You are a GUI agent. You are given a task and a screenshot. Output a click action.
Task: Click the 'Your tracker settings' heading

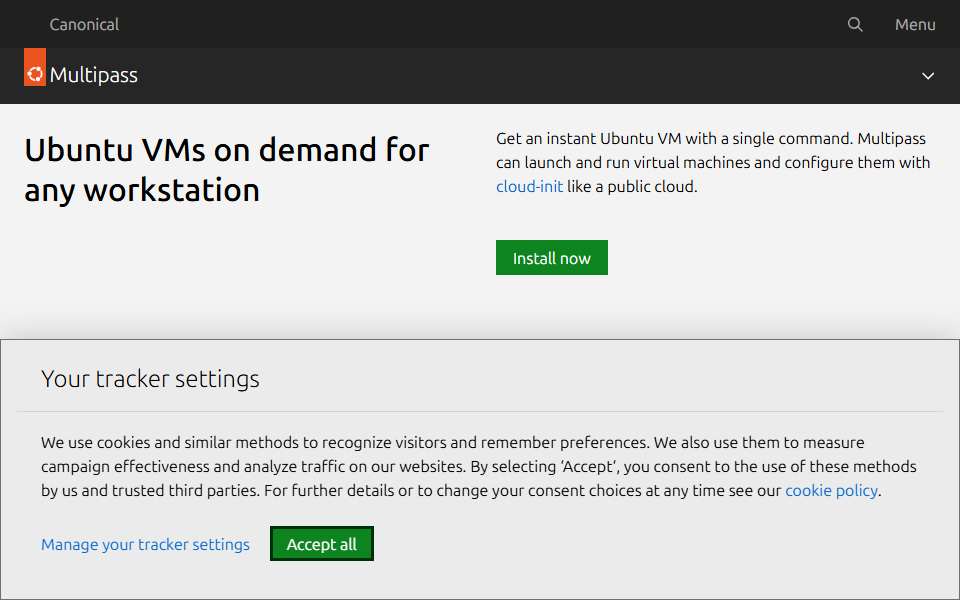pyautogui.click(x=150, y=379)
